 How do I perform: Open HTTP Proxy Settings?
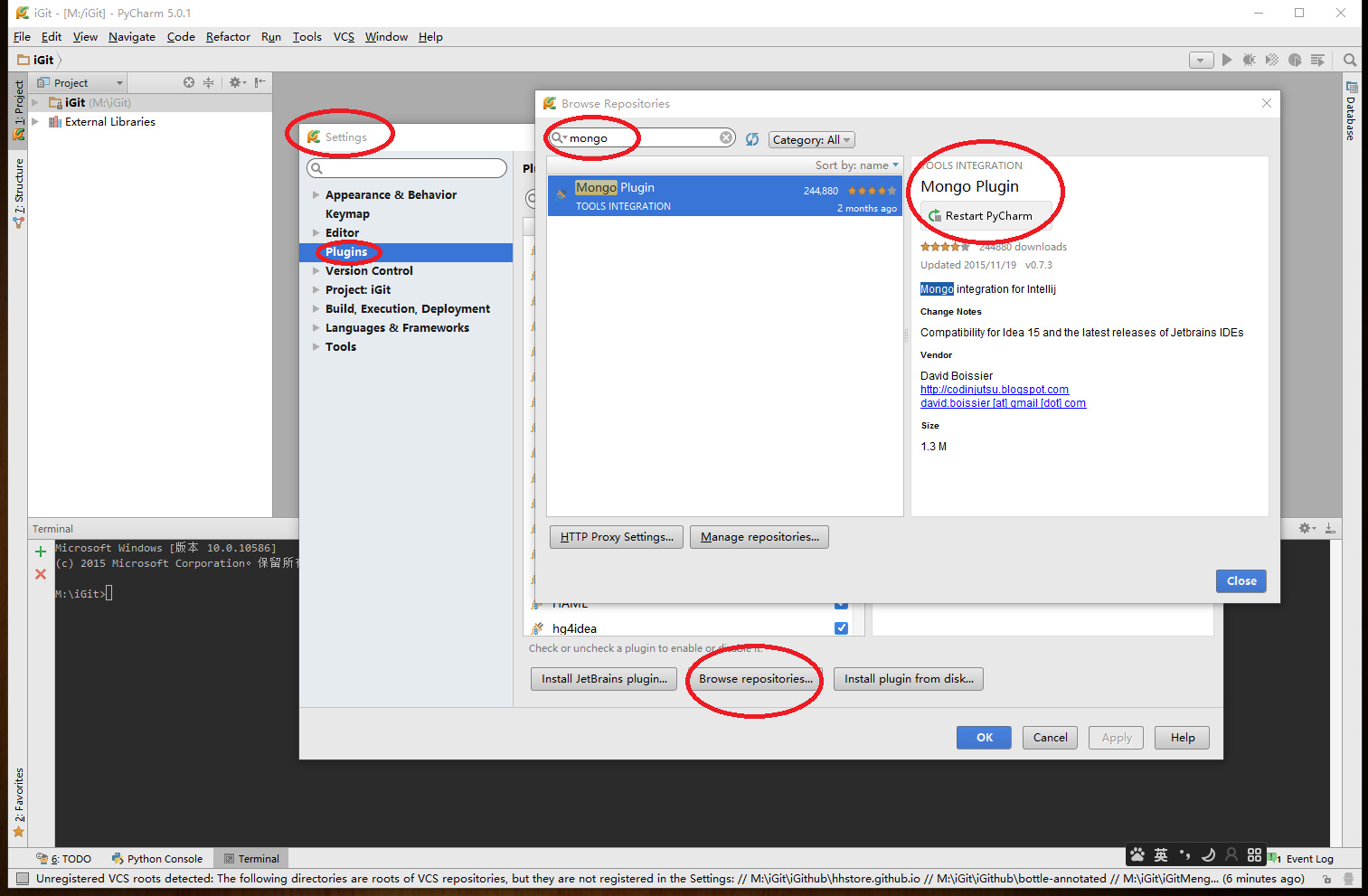[x=617, y=537]
